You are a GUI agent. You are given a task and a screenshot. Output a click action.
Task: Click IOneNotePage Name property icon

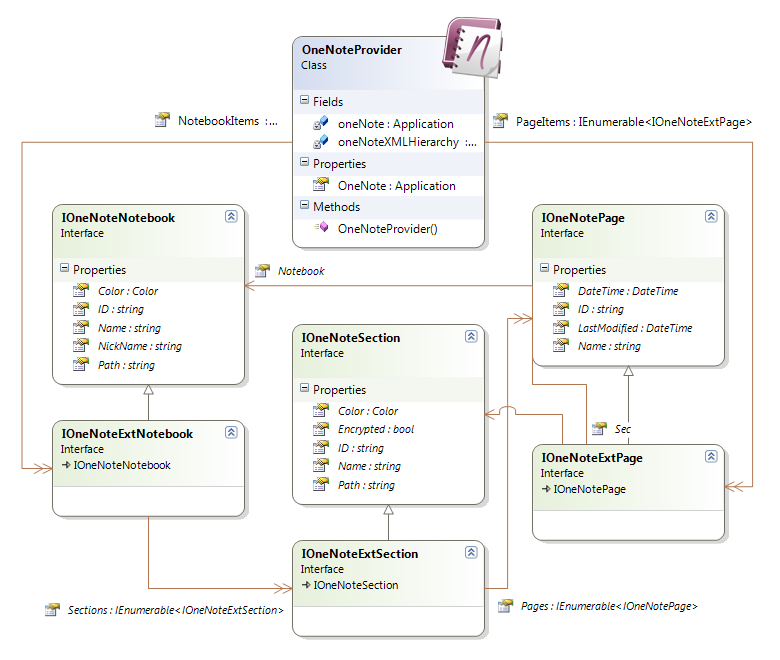point(561,345)
